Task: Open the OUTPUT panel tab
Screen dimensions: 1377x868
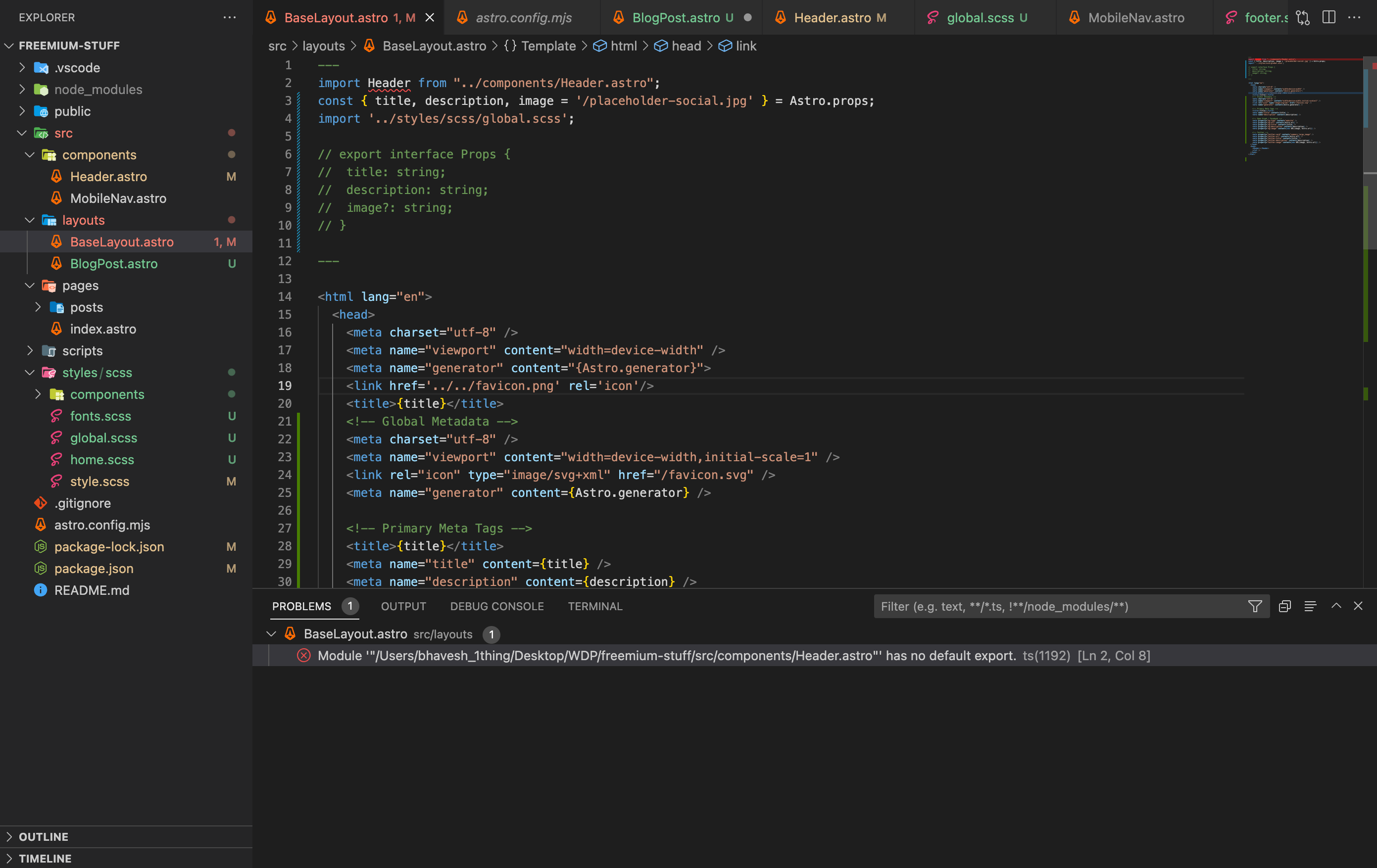Action: click(x=403, y=606)
